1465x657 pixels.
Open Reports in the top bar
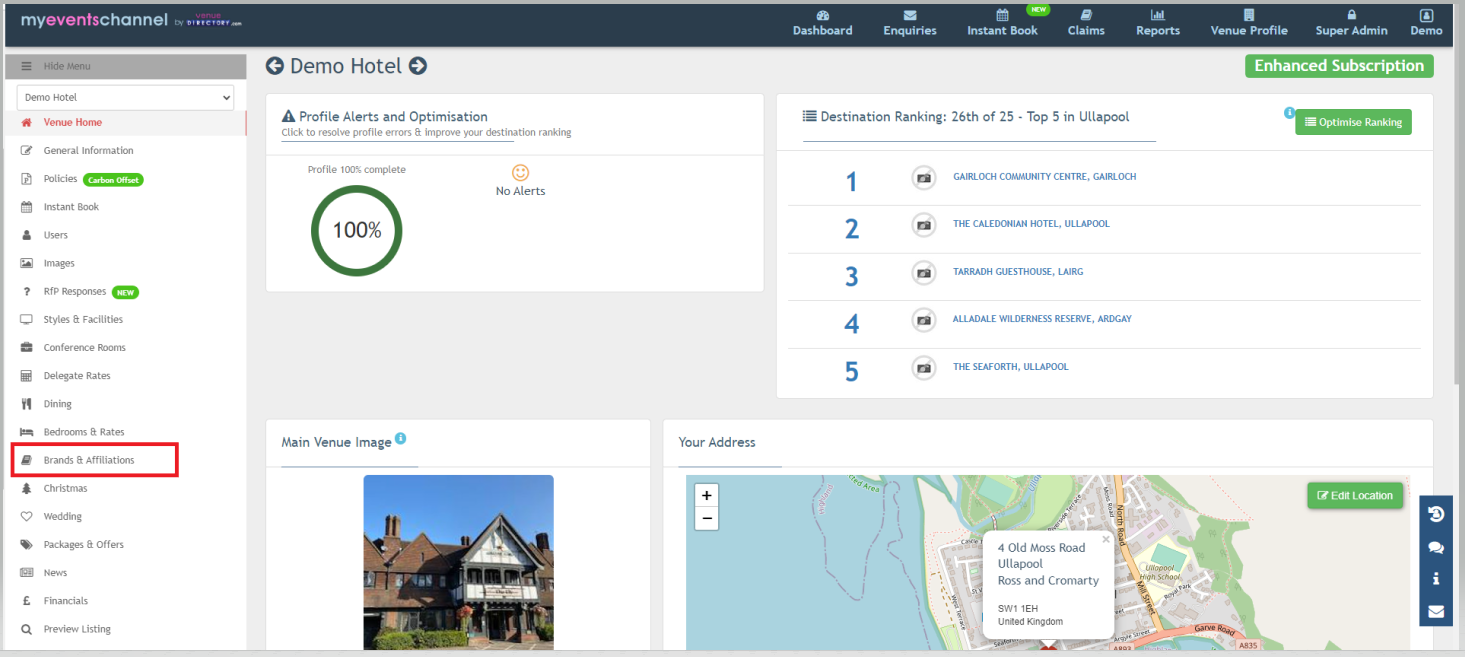click(x=1158, y=23)
